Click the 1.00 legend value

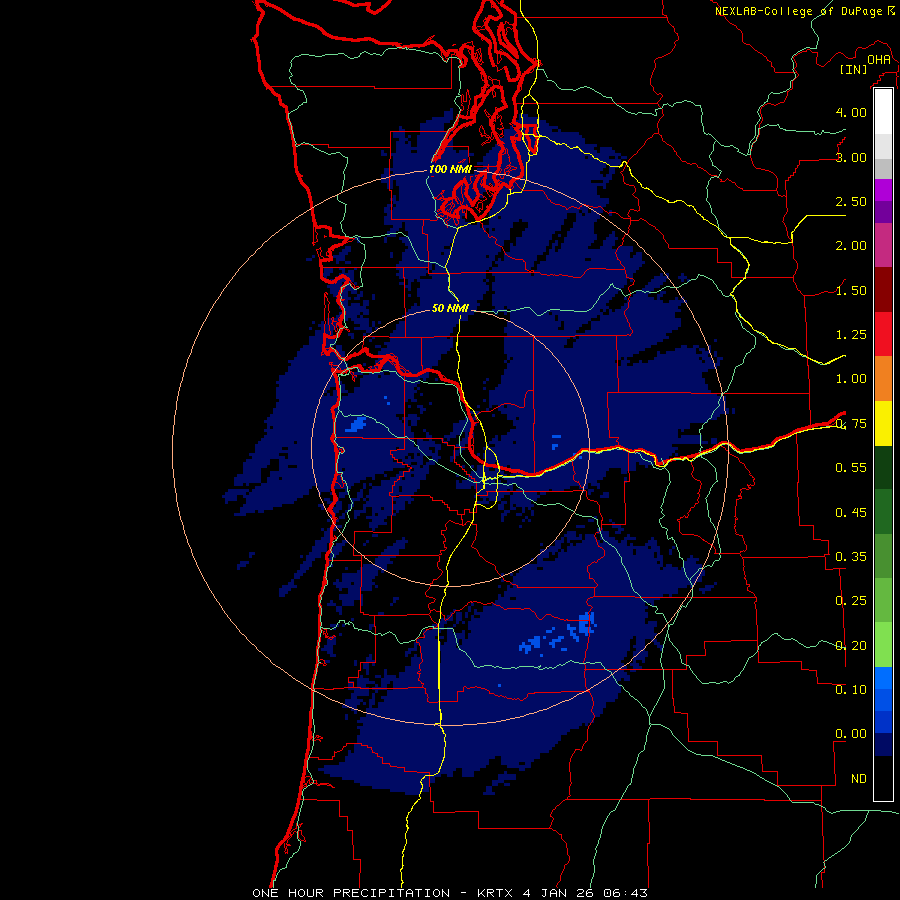(x=851, y=379)
